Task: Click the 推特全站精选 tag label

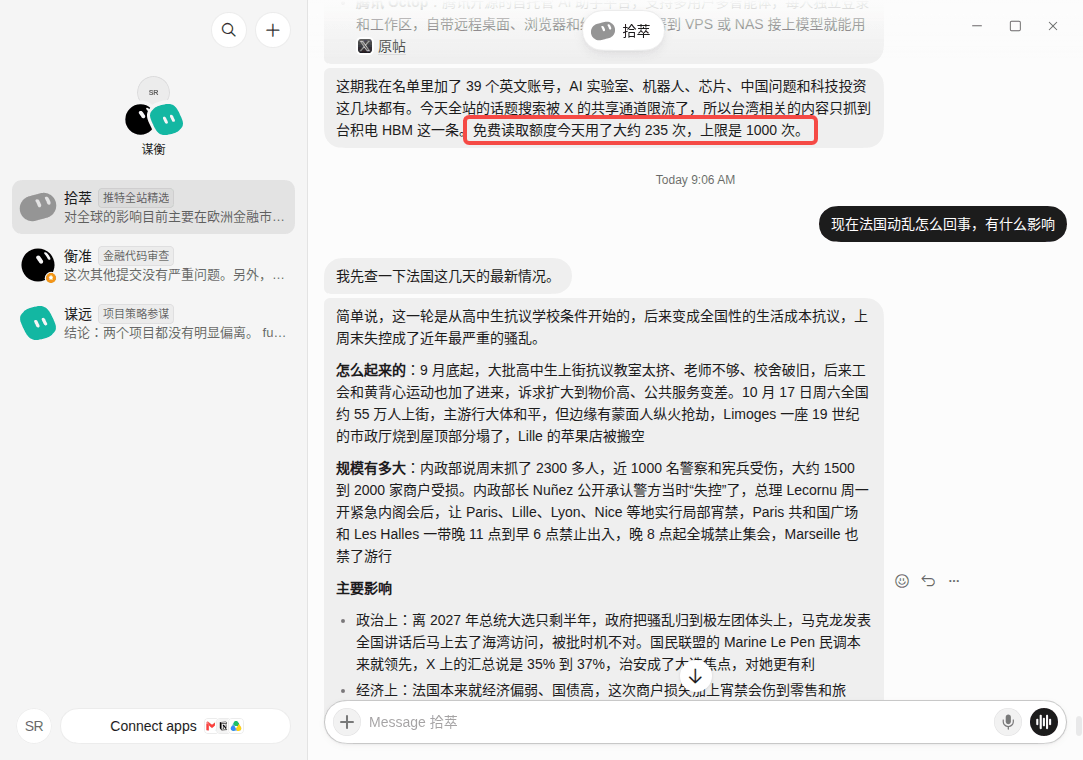Action: 136,198
